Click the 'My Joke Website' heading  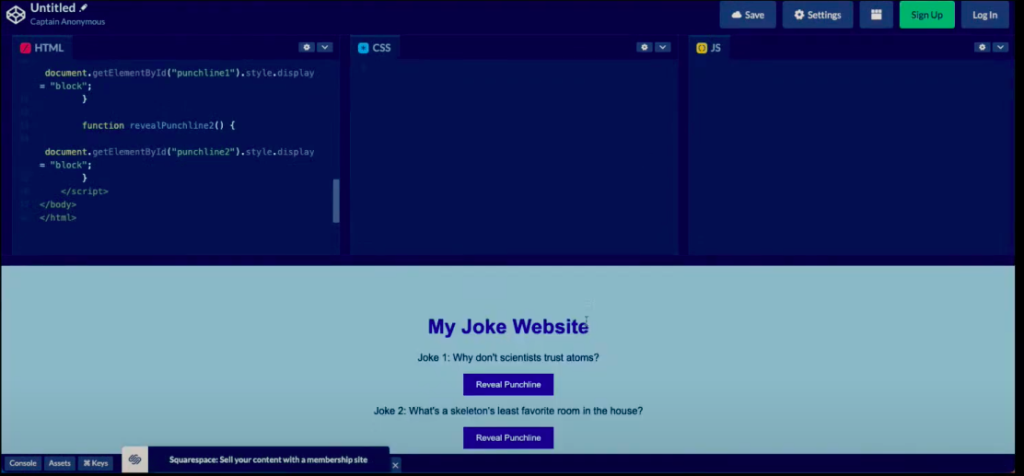click(x=508, y=326)
